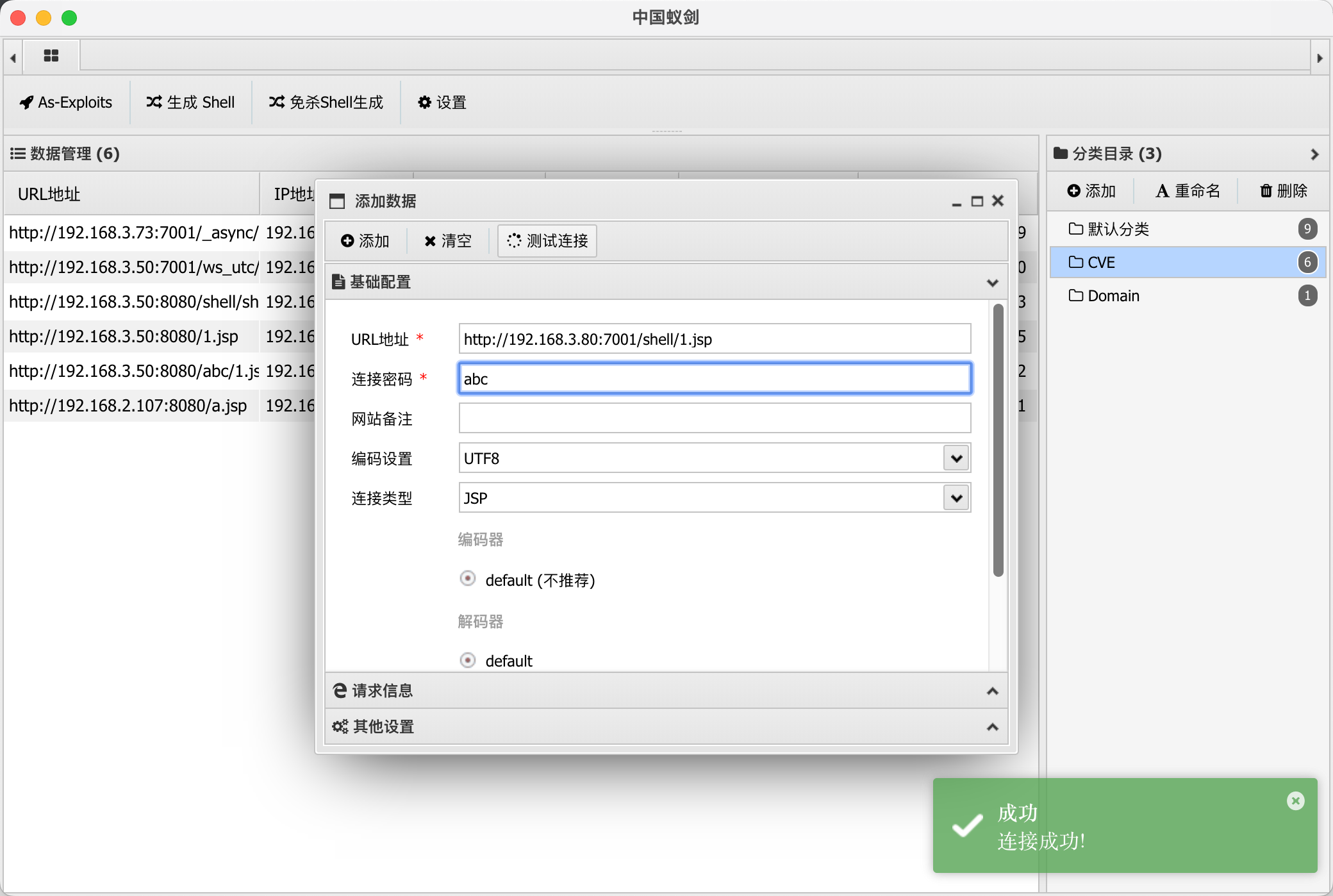Click 测试连接 button in dialog
Screen dimensions: 1333x896
point(547,241)
